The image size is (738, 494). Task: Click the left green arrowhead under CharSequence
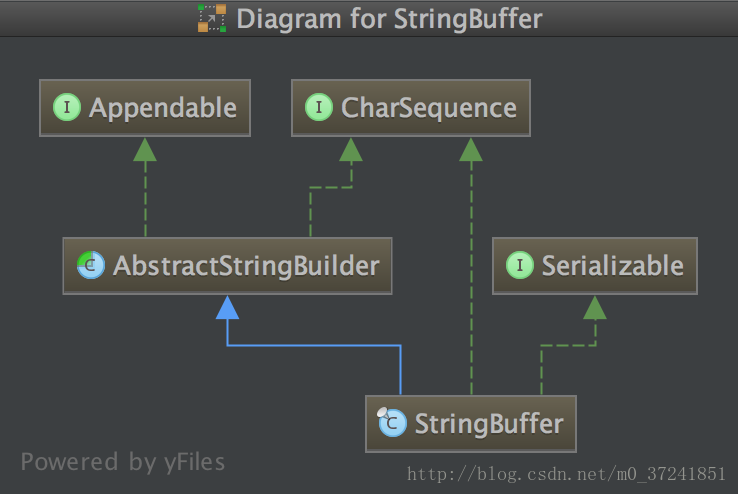[351, 149]
